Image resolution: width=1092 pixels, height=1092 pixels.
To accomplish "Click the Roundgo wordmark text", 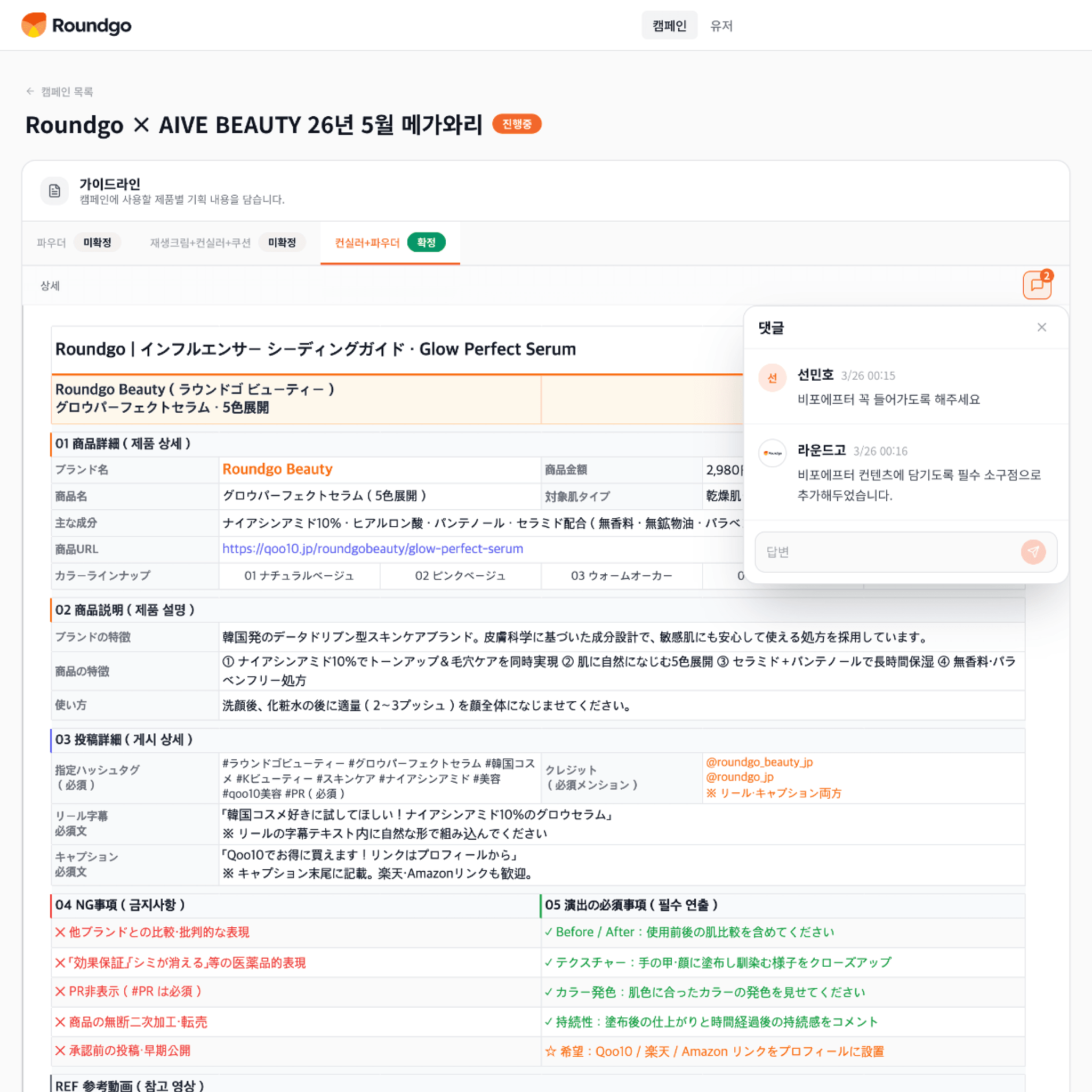I will pos(92,26).
